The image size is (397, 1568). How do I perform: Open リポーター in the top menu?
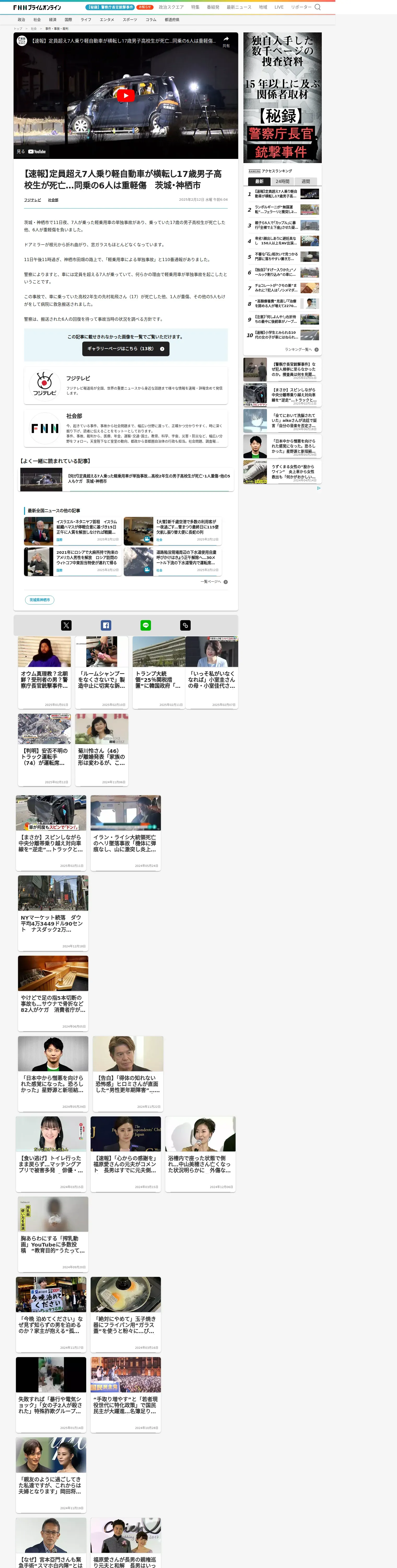[x=301, y=7]
